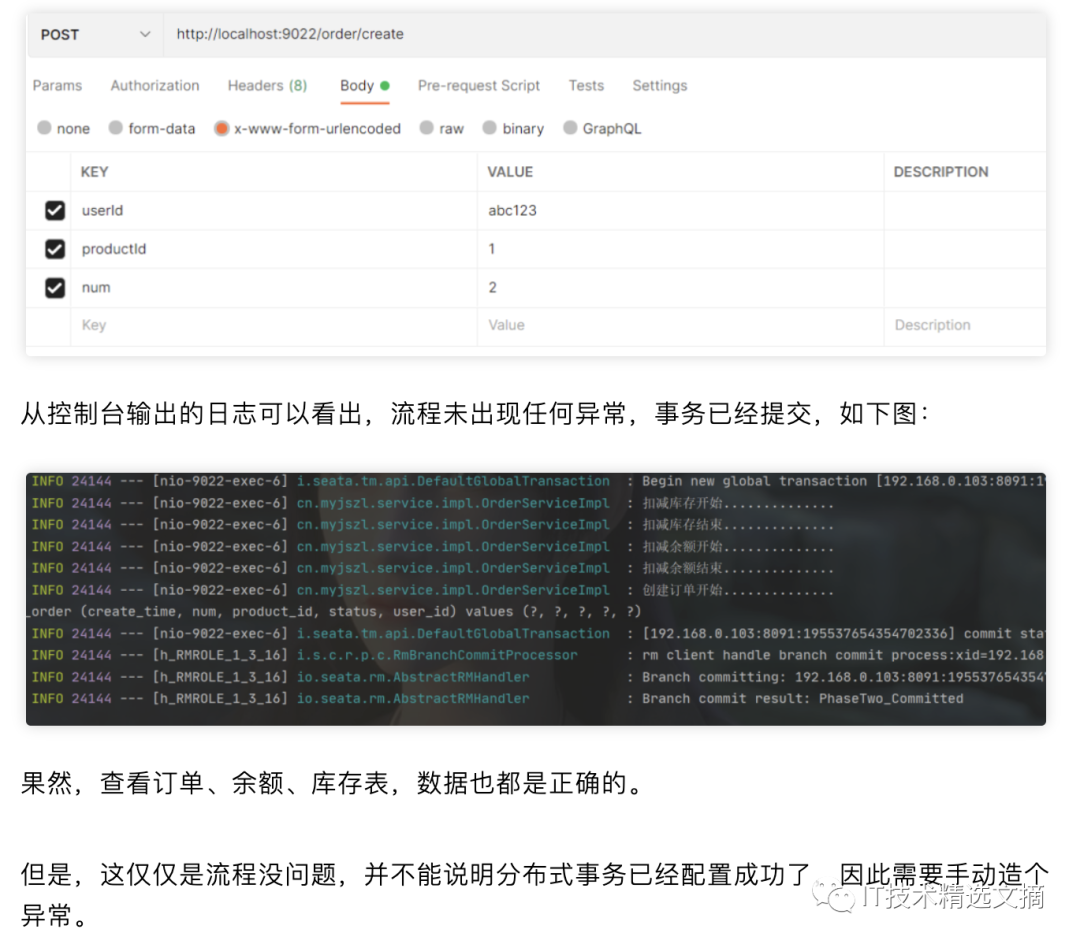The width and height of the screenshot is (1080, 944).
Task: Select the Body tab
Action: tap(364, 85)
